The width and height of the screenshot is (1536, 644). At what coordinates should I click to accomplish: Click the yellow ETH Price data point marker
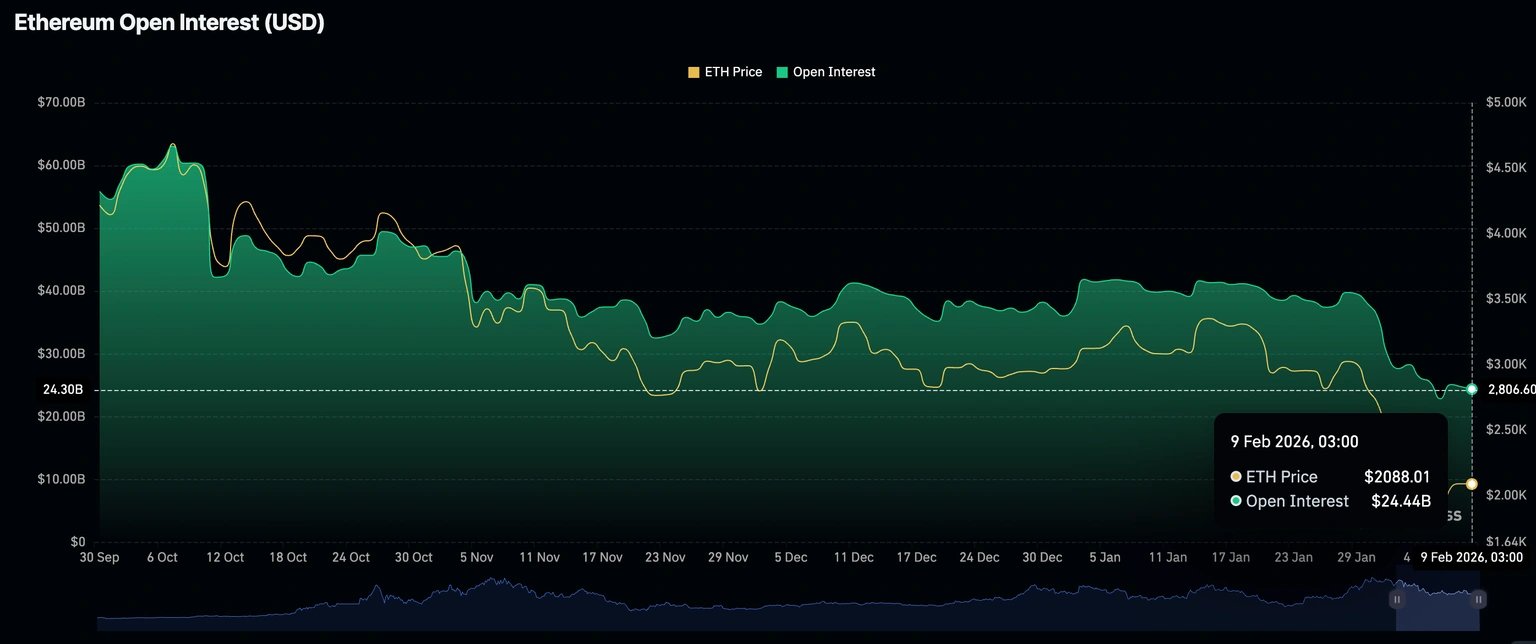click(x=1471, y=484)
